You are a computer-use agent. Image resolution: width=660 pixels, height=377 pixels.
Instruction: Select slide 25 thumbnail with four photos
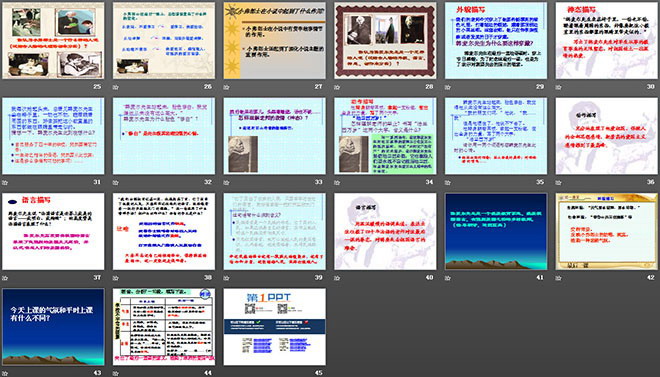[x=53, y=40]
